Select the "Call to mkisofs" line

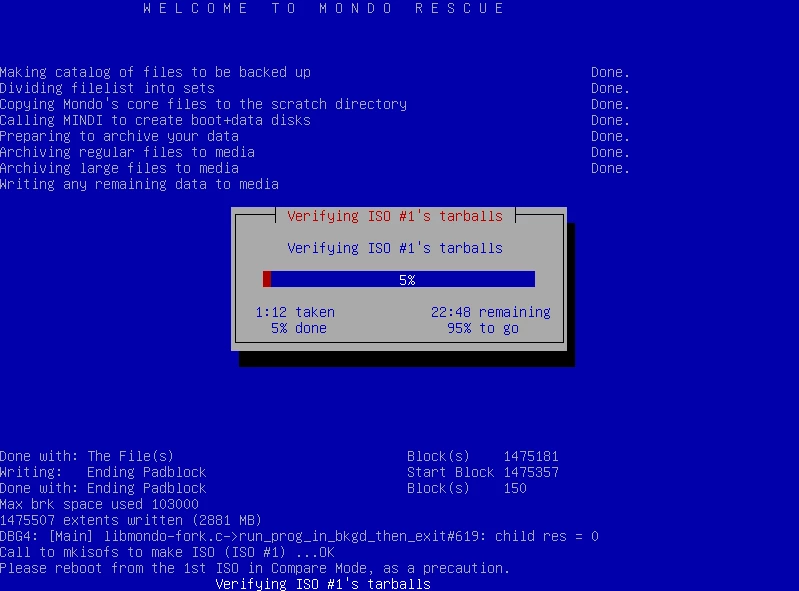point(167,552)
